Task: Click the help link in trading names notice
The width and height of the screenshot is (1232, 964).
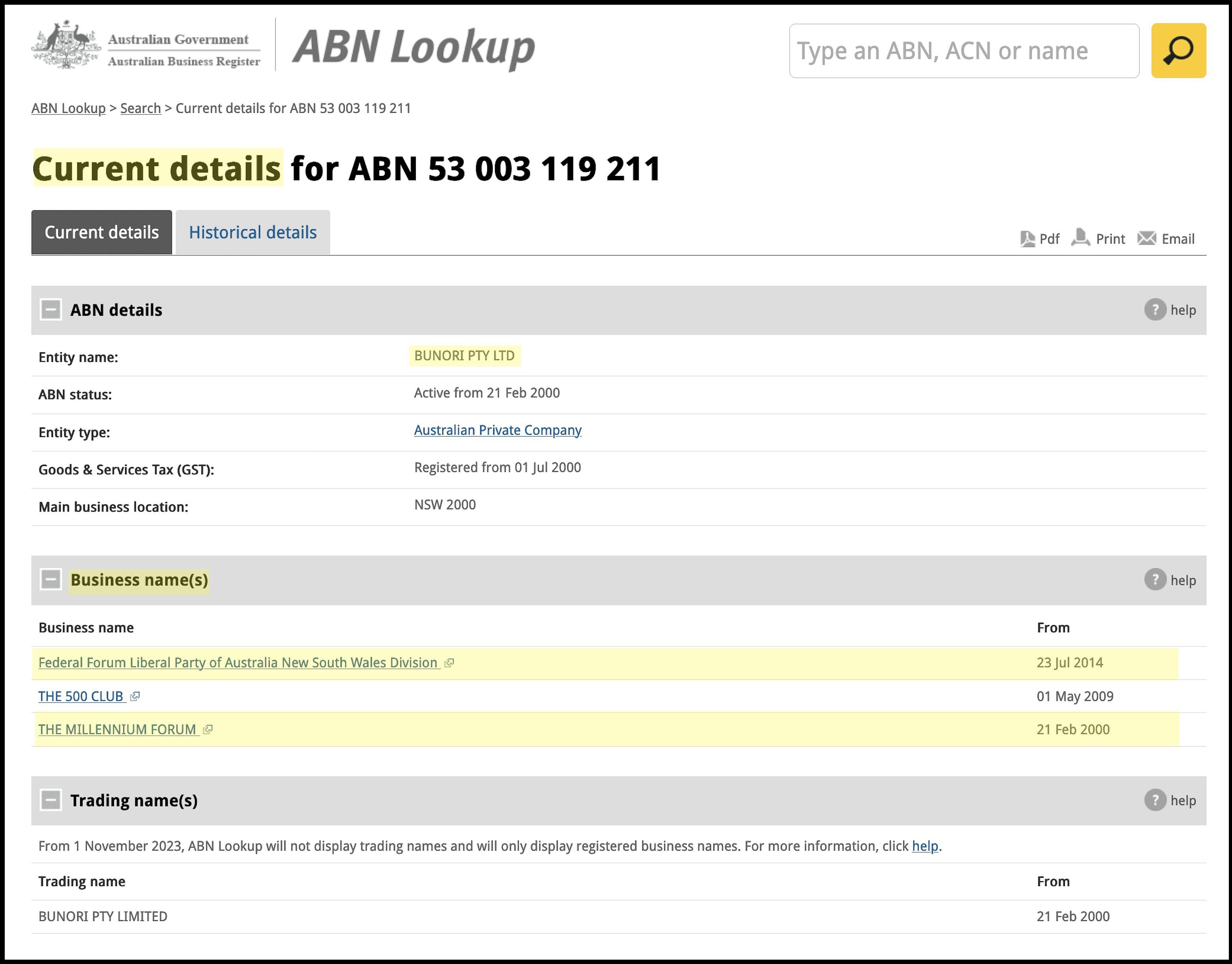Action: (x=925, y=846)
